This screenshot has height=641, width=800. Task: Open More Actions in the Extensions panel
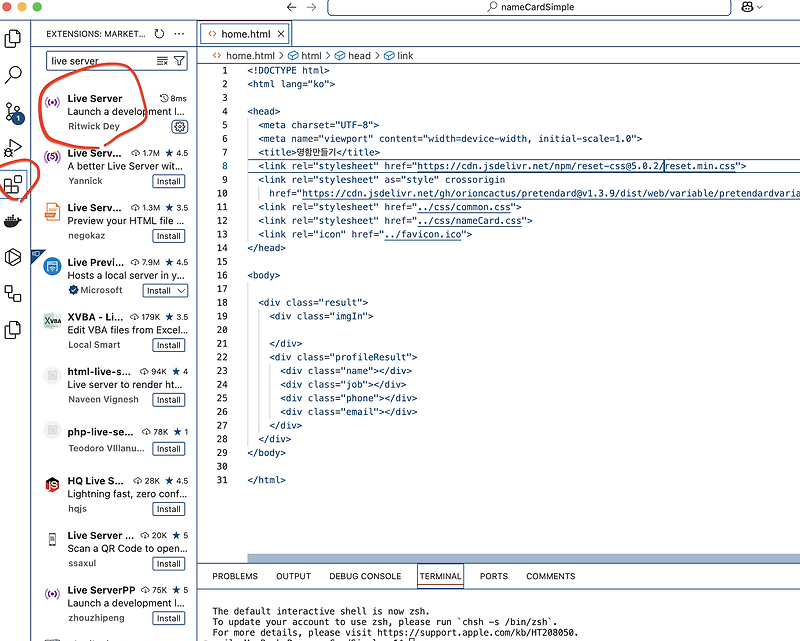[178, 33]
